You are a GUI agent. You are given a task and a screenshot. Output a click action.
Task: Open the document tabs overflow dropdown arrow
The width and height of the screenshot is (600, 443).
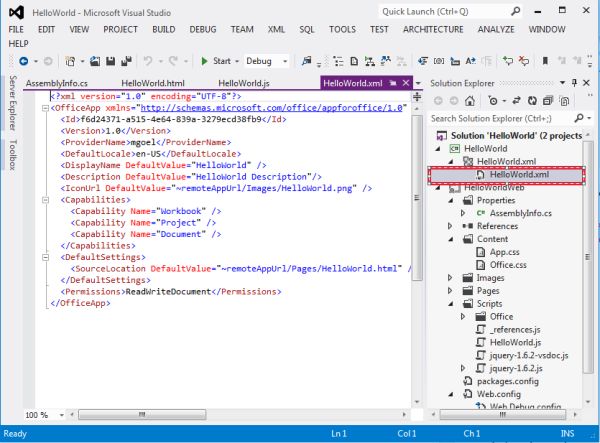(x=418, y=83)
